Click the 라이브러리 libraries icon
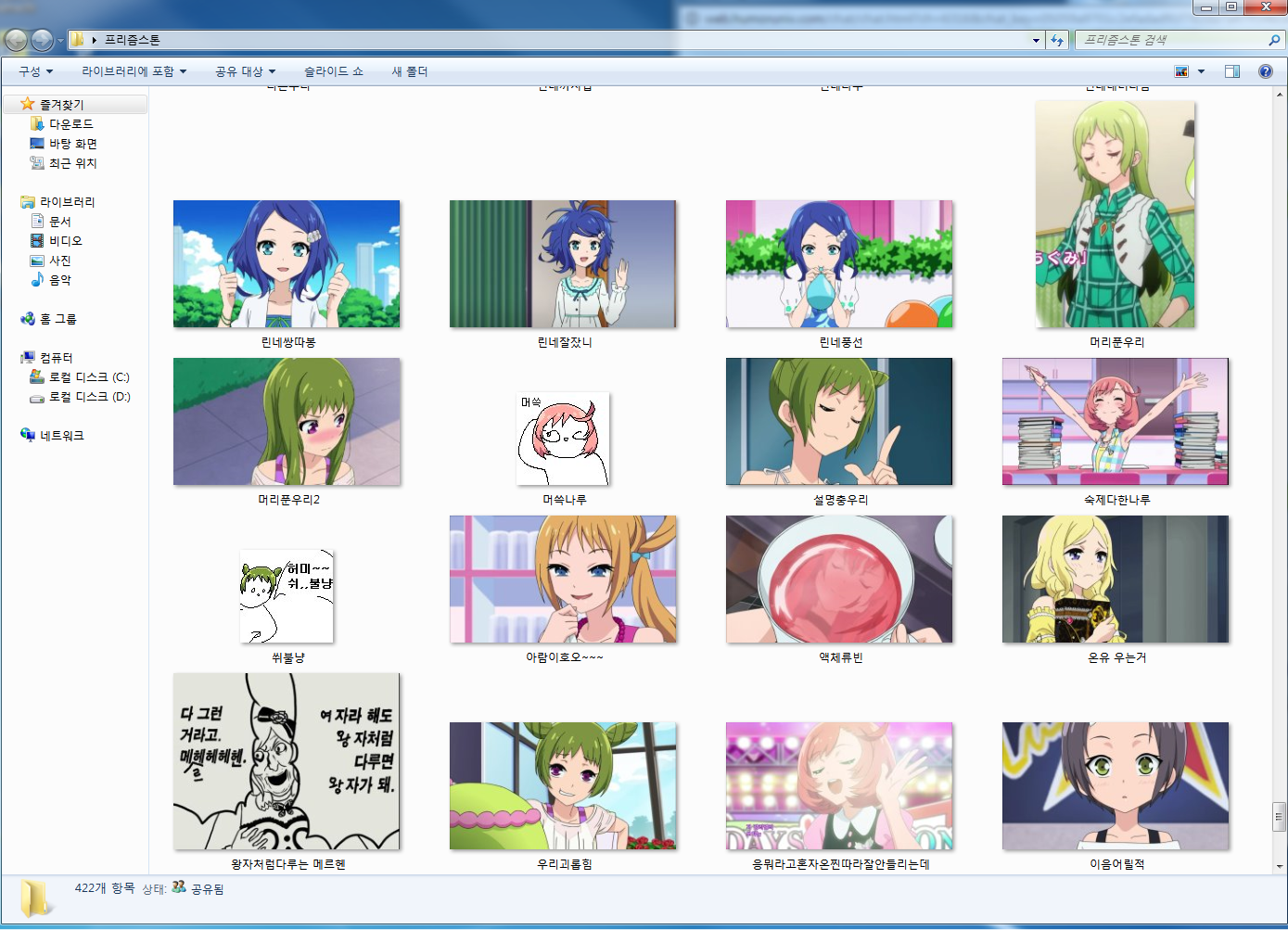The image size is (1288, 930). 28,201
